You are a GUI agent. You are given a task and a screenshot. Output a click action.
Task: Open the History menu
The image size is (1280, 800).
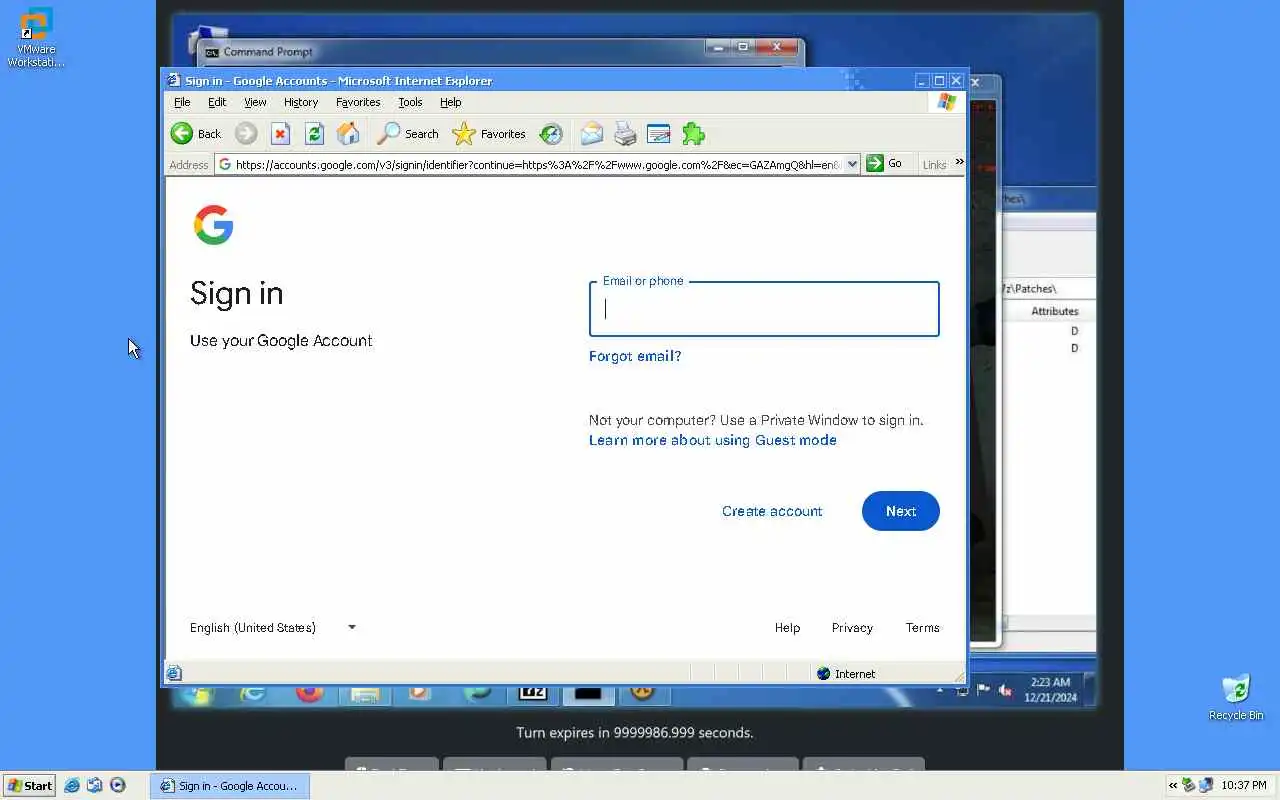tap(301, 102)
